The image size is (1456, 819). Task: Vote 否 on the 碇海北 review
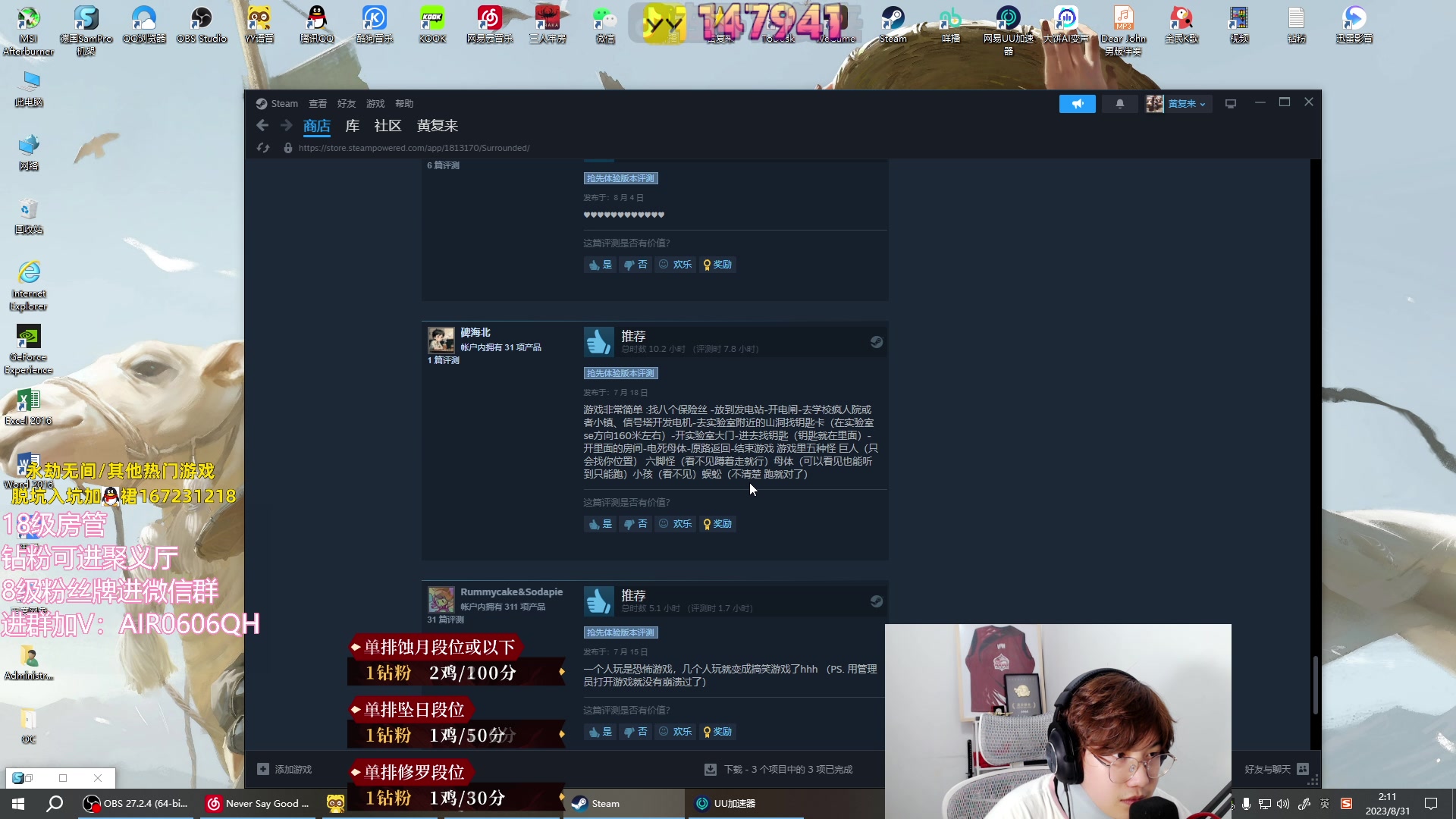pos(635,524)
